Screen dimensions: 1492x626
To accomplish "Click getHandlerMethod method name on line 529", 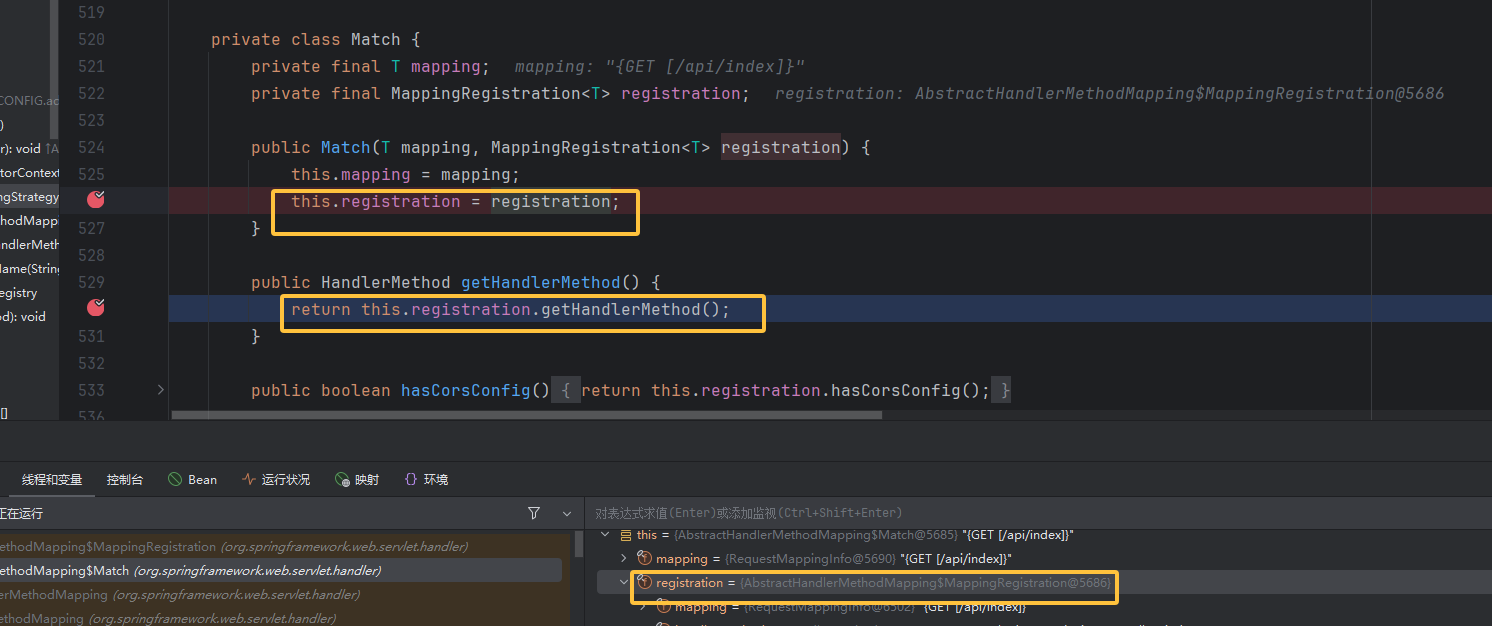I will 540,283.
